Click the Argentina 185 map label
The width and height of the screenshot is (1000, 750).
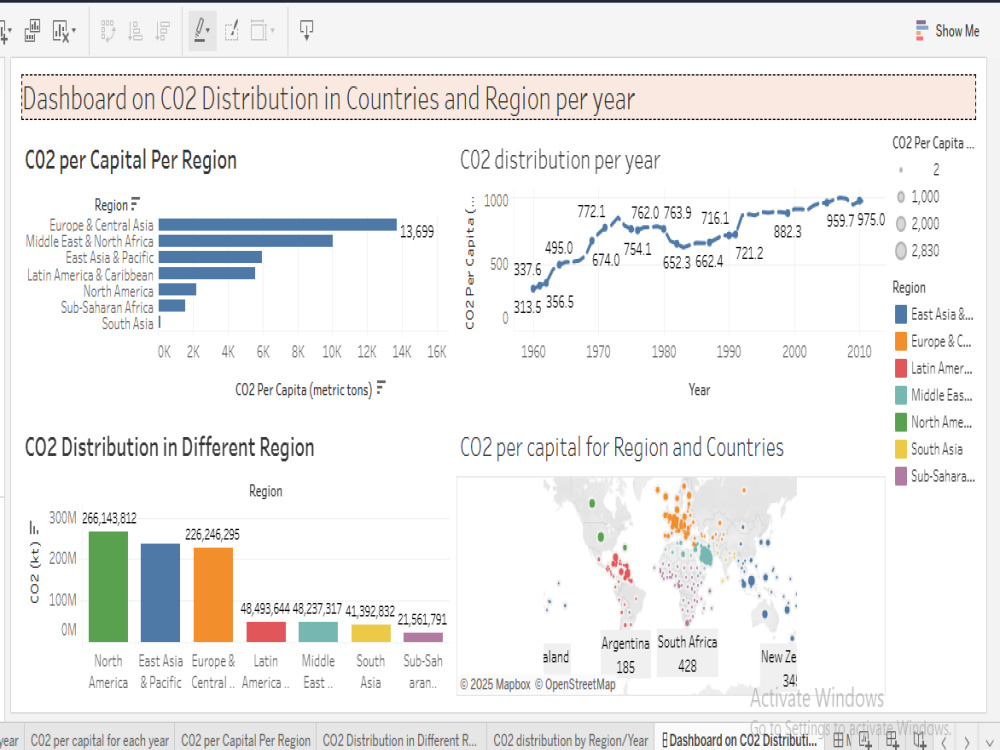click(x=625, y=655)
